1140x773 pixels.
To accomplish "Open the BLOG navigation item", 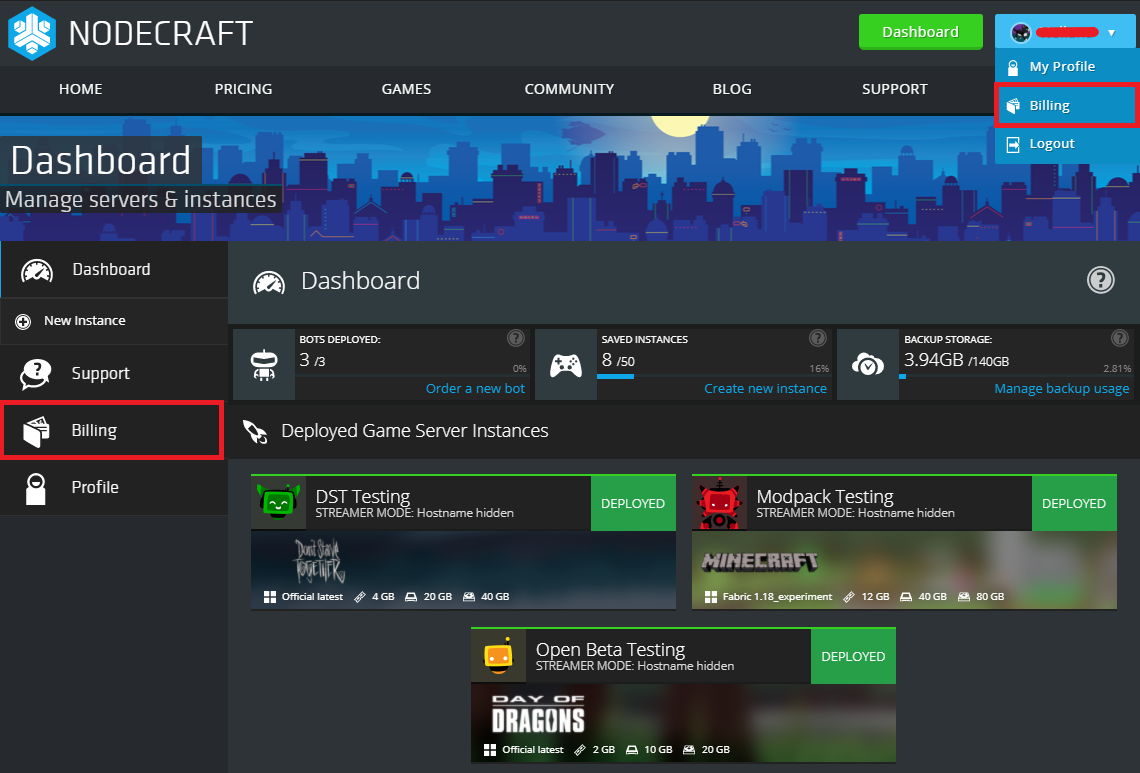I will (732, 89).
